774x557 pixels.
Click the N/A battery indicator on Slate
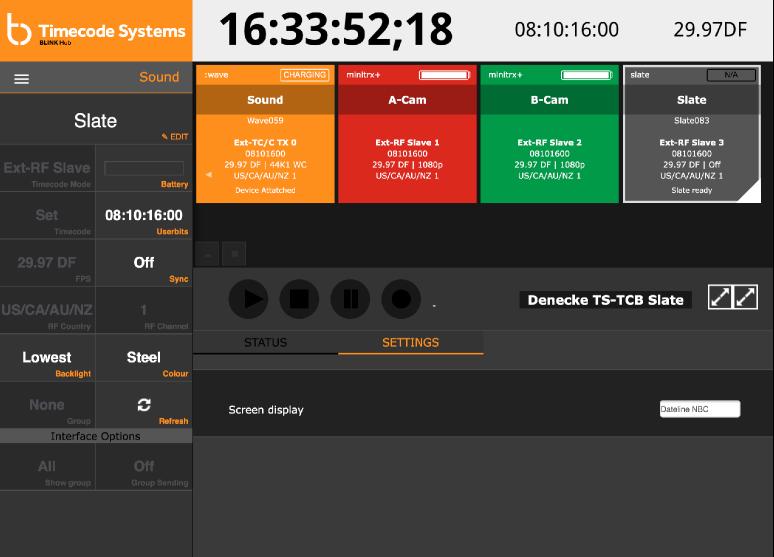click(731, 75)
